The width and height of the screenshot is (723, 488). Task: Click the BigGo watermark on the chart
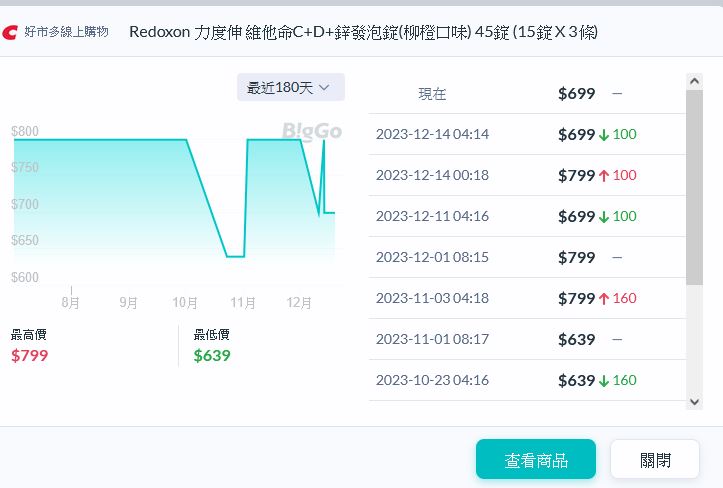(x=312, y=131)
